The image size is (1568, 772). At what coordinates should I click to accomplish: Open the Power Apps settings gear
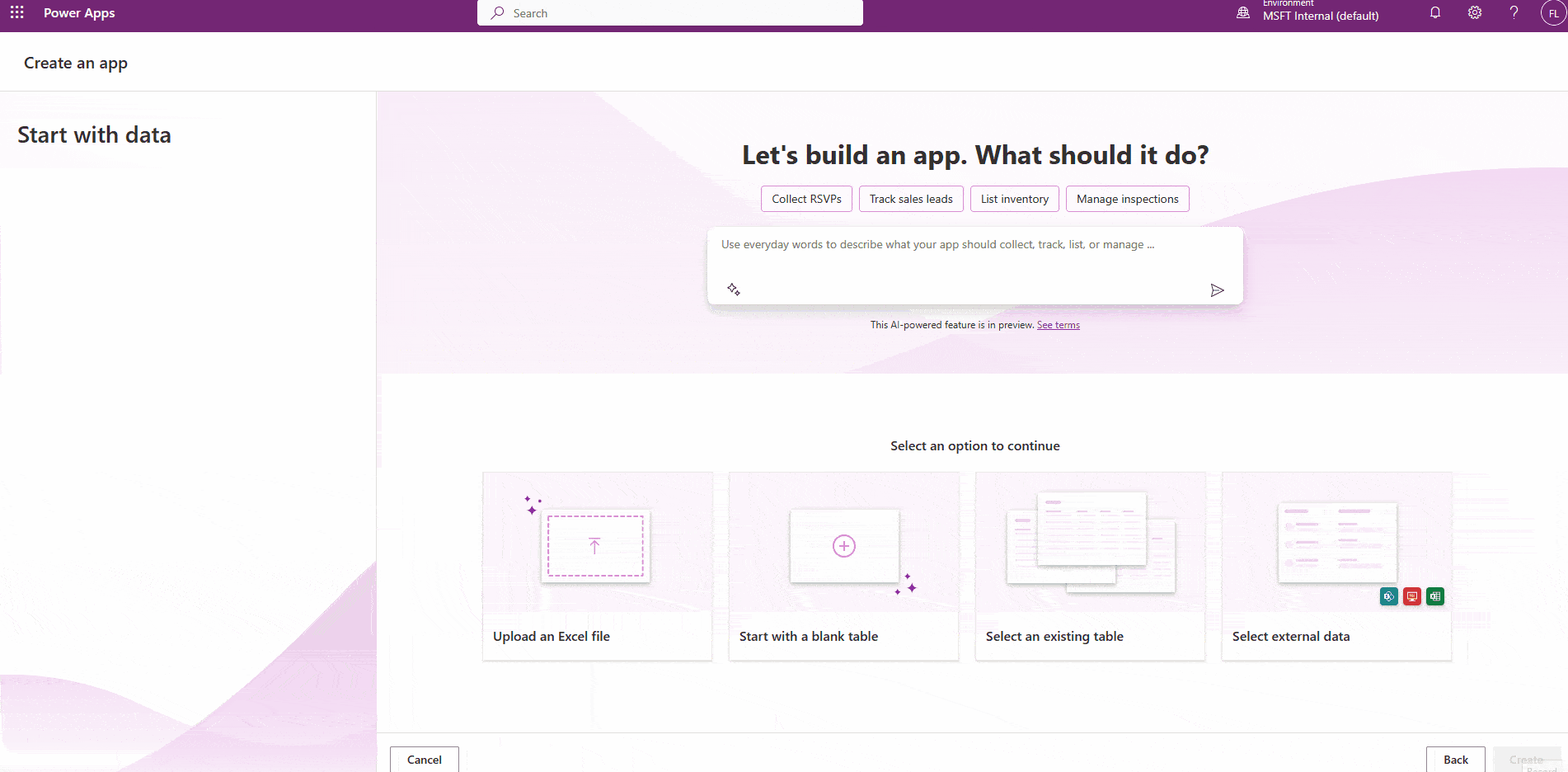click(1474, 12)
